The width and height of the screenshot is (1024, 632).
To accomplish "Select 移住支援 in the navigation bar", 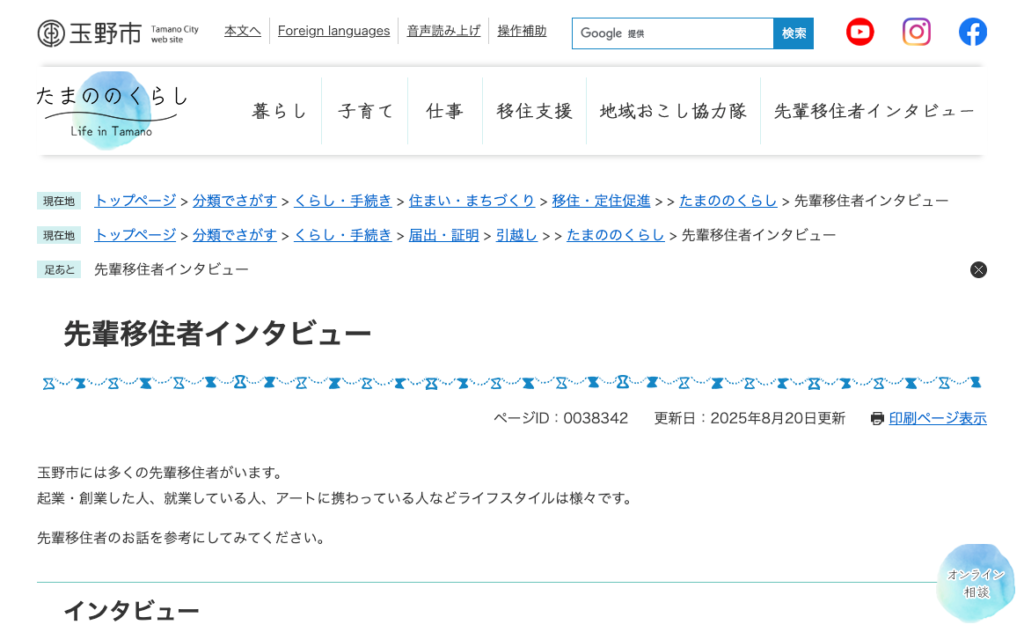I will 533,111.
